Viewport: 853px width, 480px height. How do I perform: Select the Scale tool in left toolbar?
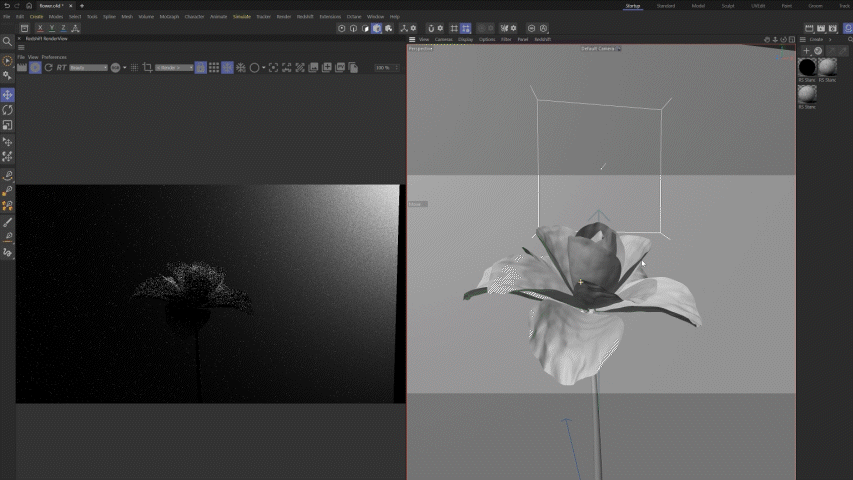click(8, 125)
